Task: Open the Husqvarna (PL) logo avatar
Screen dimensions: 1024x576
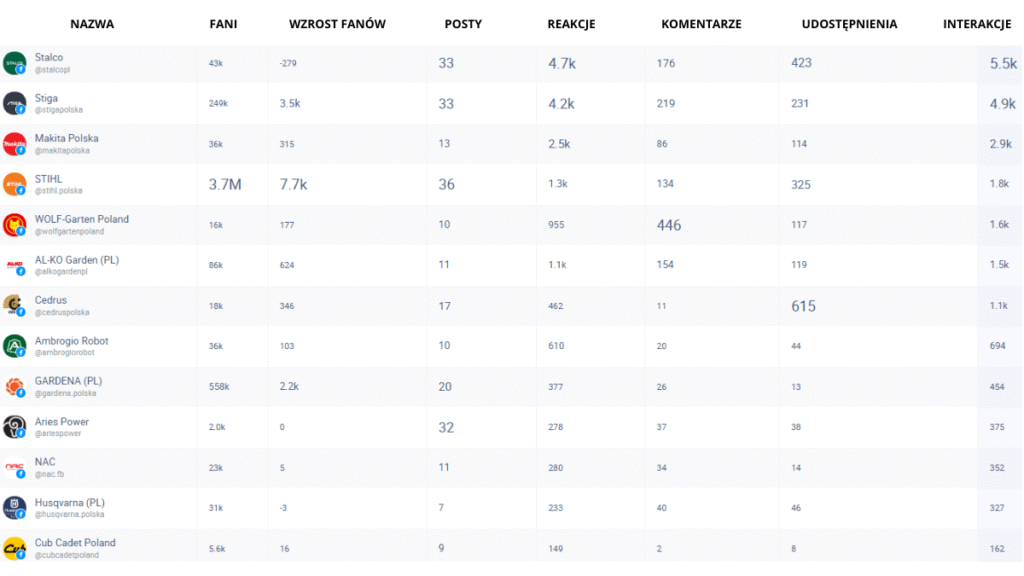Action: point(14,508)
